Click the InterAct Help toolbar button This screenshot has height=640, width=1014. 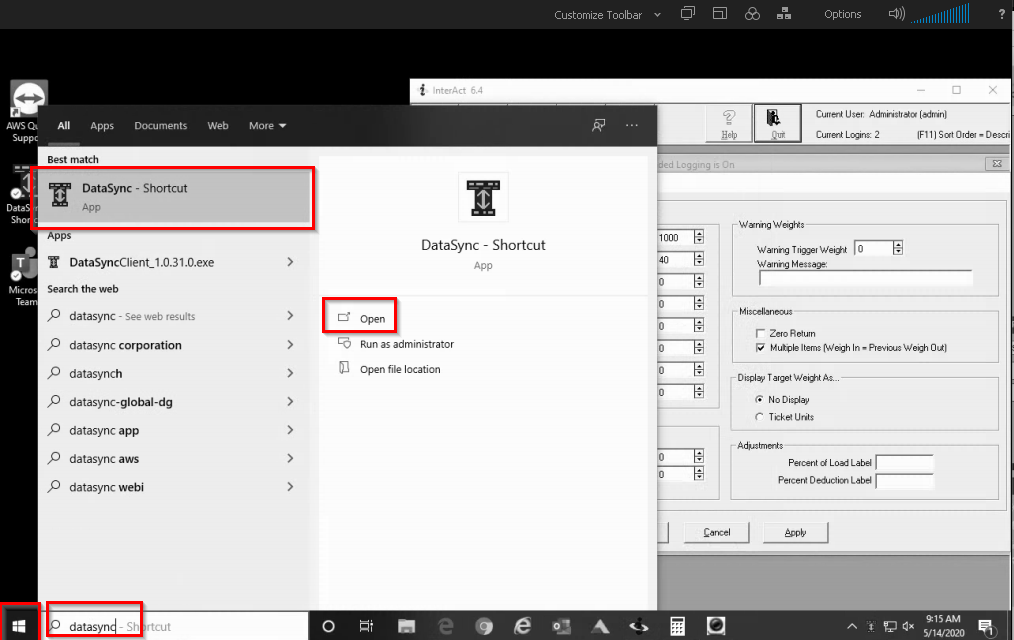point(729,123)
